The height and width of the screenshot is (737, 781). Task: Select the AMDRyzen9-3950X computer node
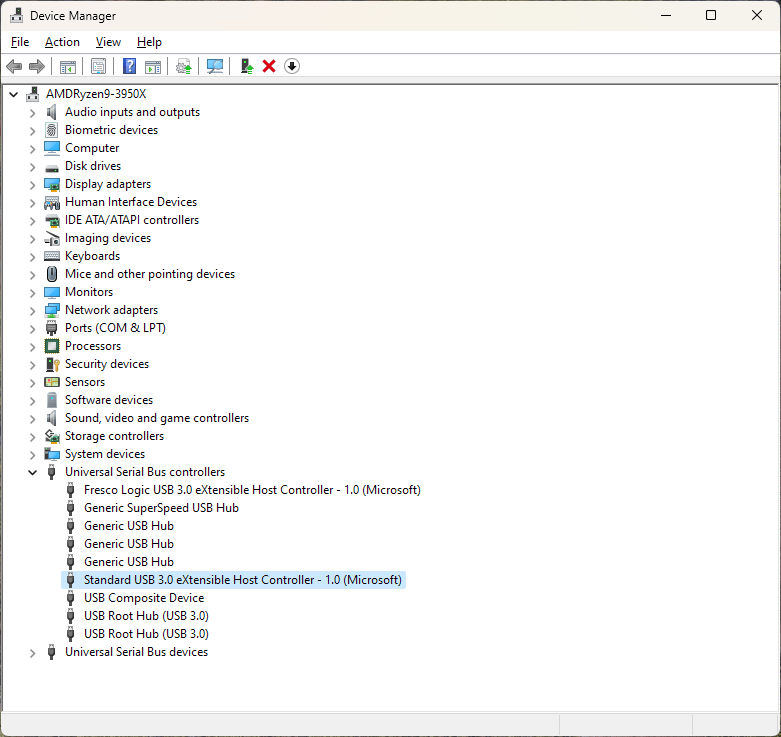point(96,94)
